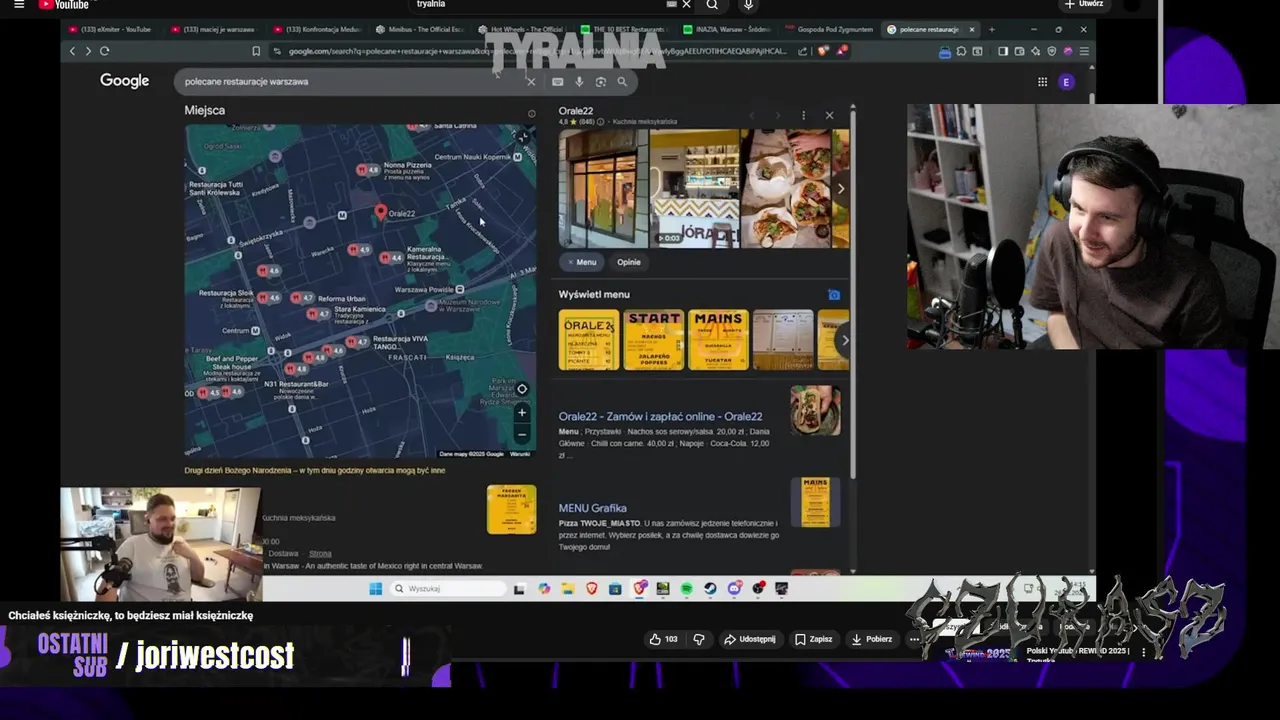The height and width of the screenshot is (720, 1280).
Task: Click the google.com address bar URL
Action: pyautogui.click(x=537, y=51)
